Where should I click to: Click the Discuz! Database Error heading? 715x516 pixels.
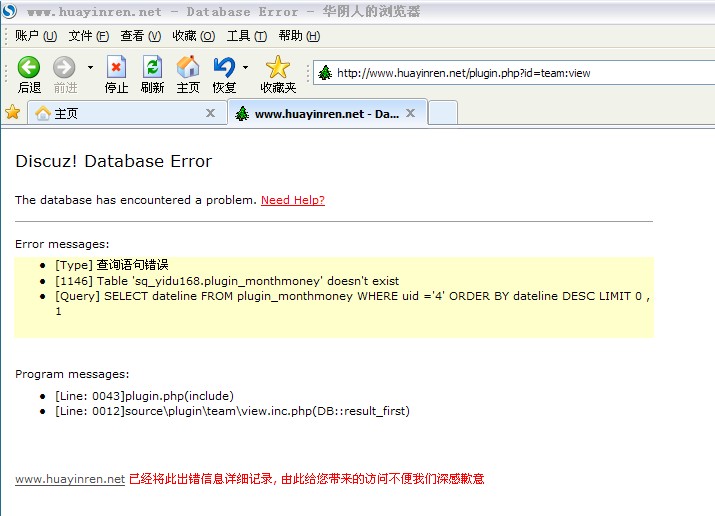pyautogui.click(x=114, y=161)
